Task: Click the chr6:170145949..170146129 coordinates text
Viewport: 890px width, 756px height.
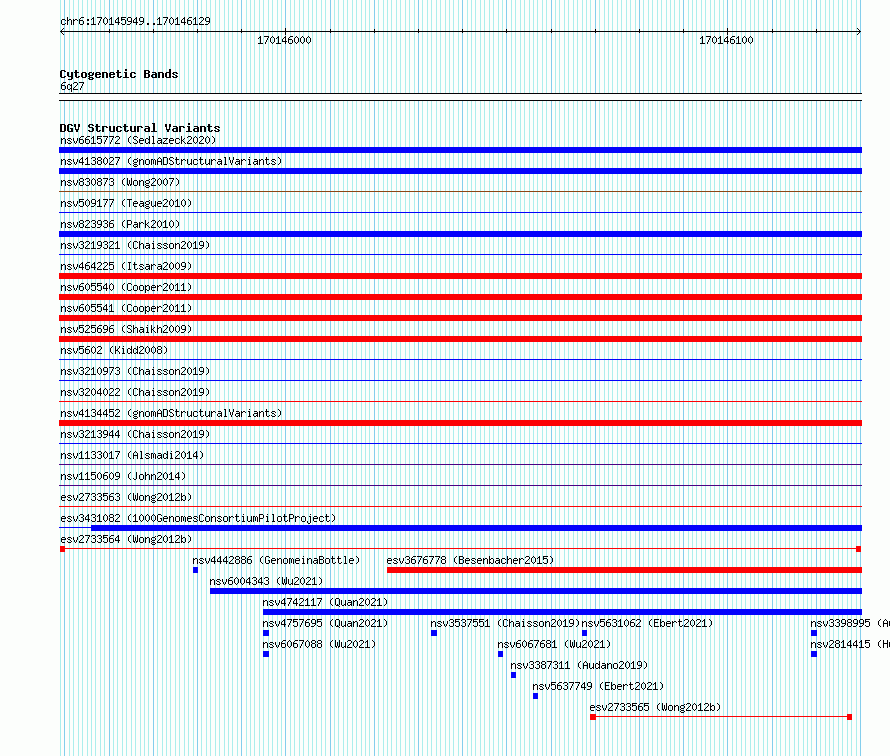Action: [x=135, y=21]
